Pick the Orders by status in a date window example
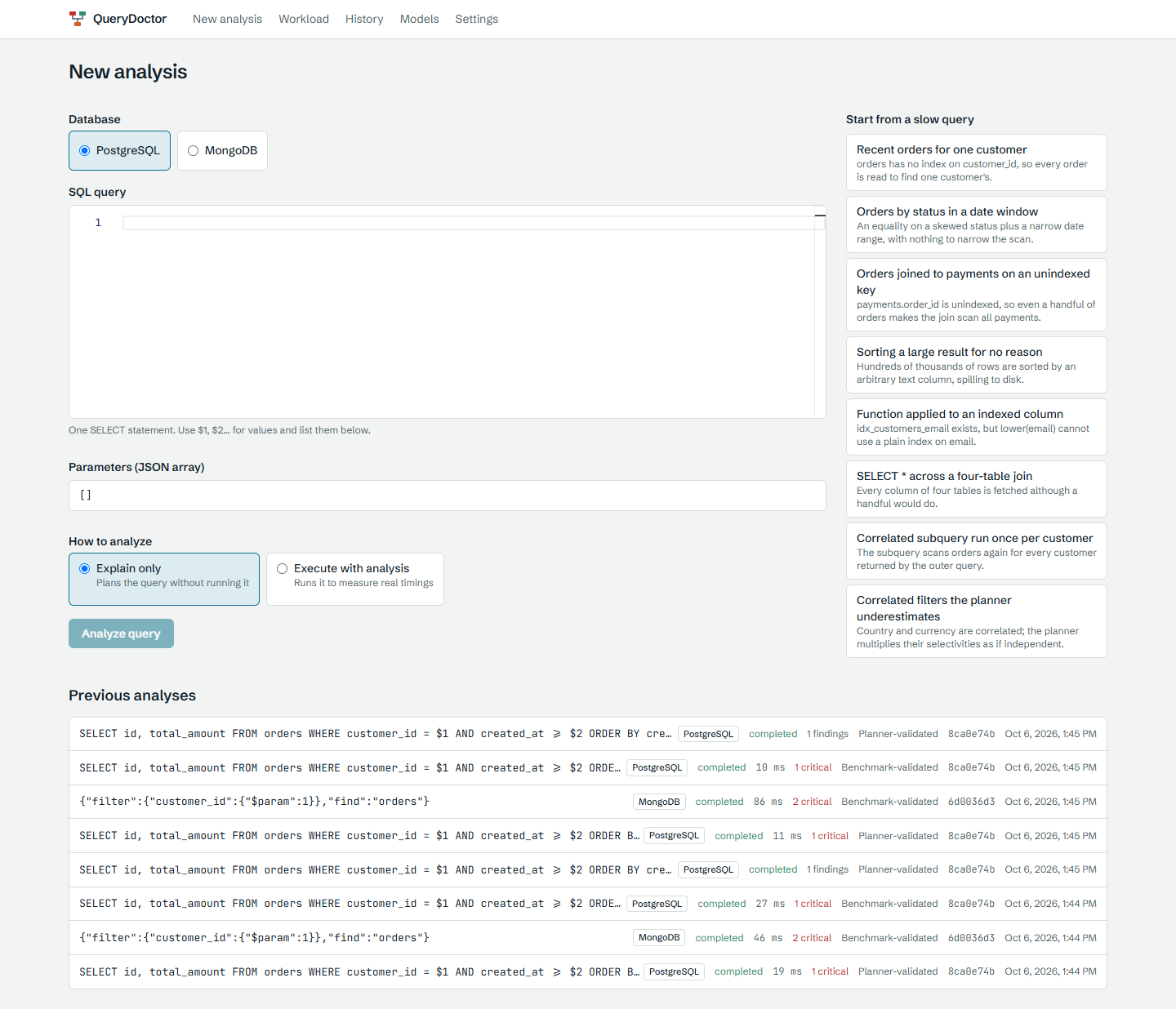This screenshot has height=1009, width=1176. (x=977, y=224)
